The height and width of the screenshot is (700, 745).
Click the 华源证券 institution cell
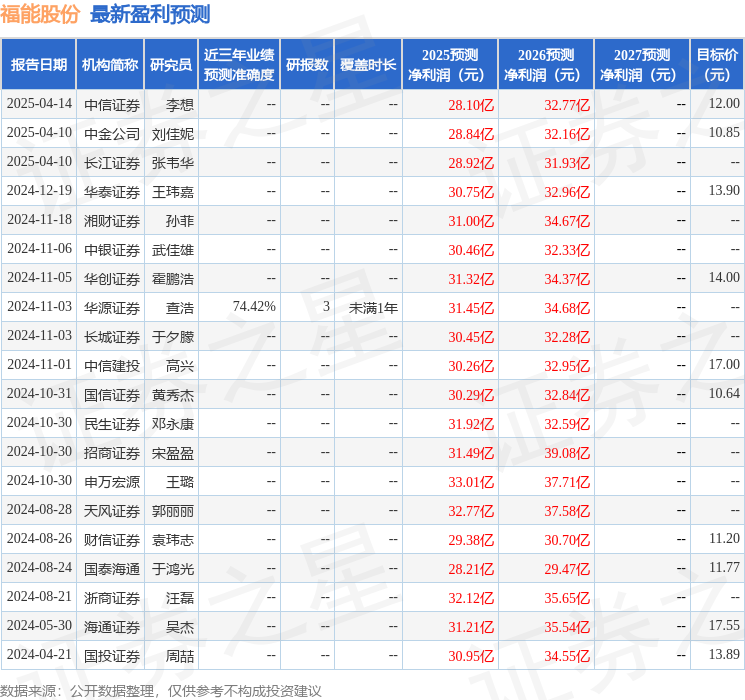[112, 308]
